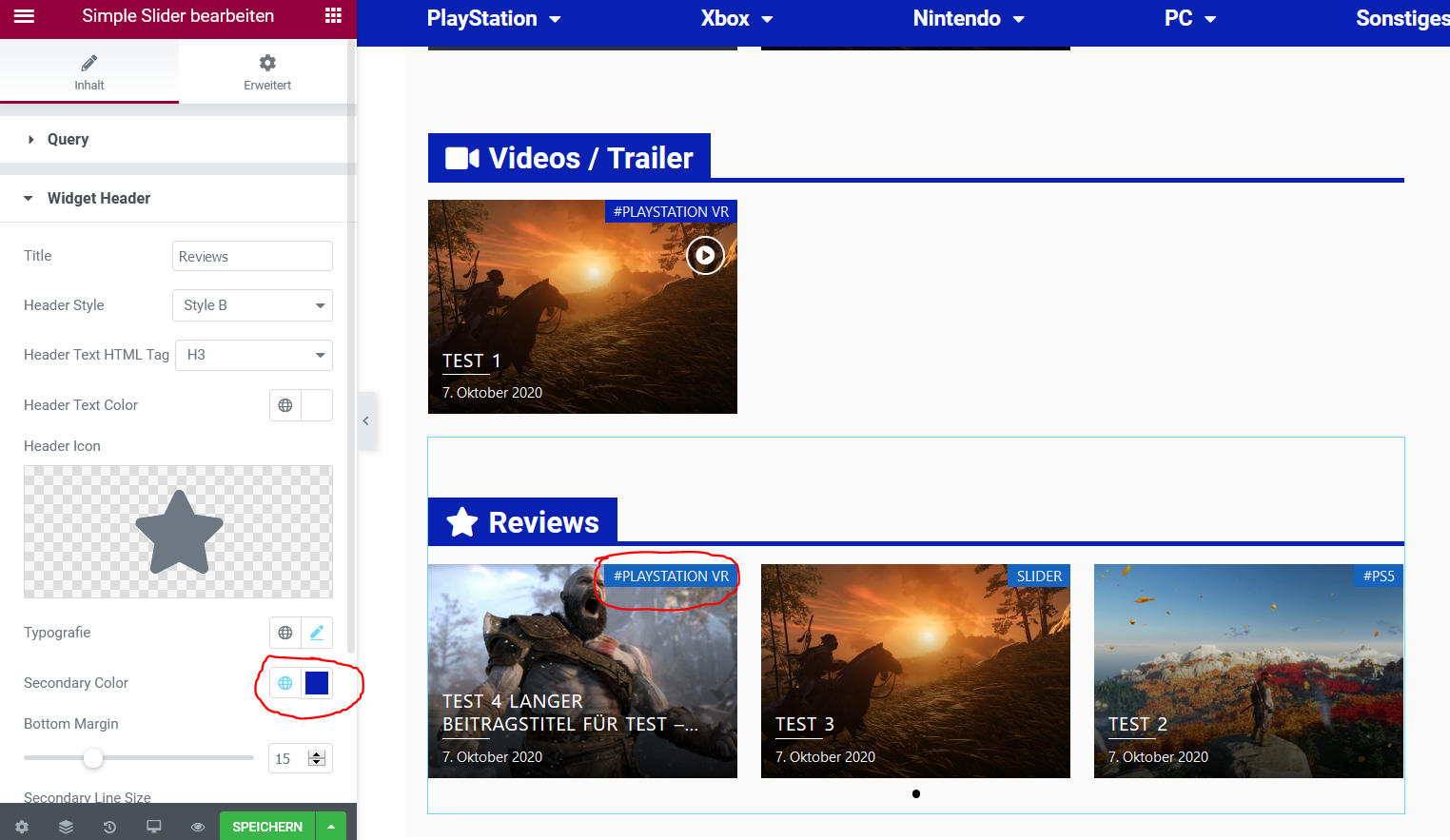Image resolution: width=1450 pixels, height=840 pixels.
Task: Click #PLAYSTATION VR tag on TEST 4 card
Action: (671, 576)
